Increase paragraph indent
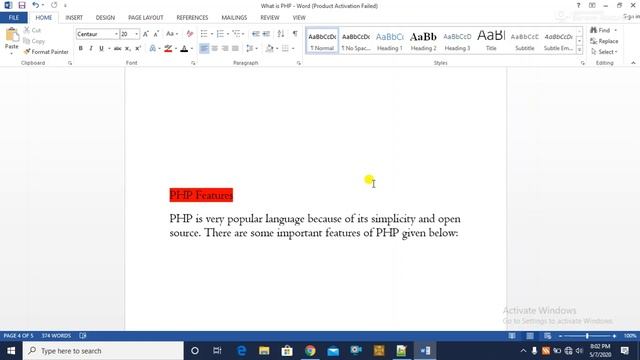This screenshot has height=360, width=640. 267,34
